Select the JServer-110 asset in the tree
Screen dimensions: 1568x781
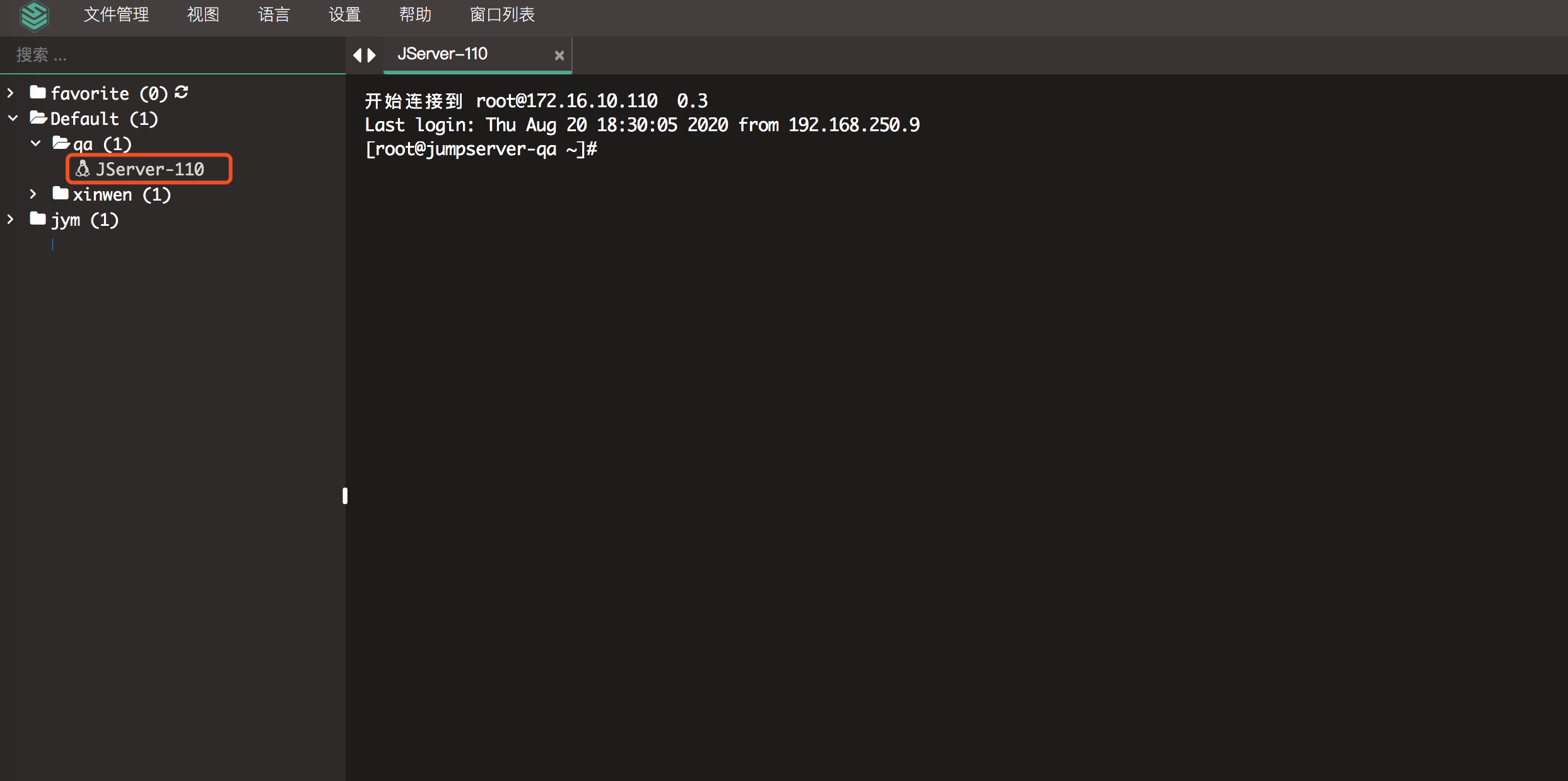149,169
